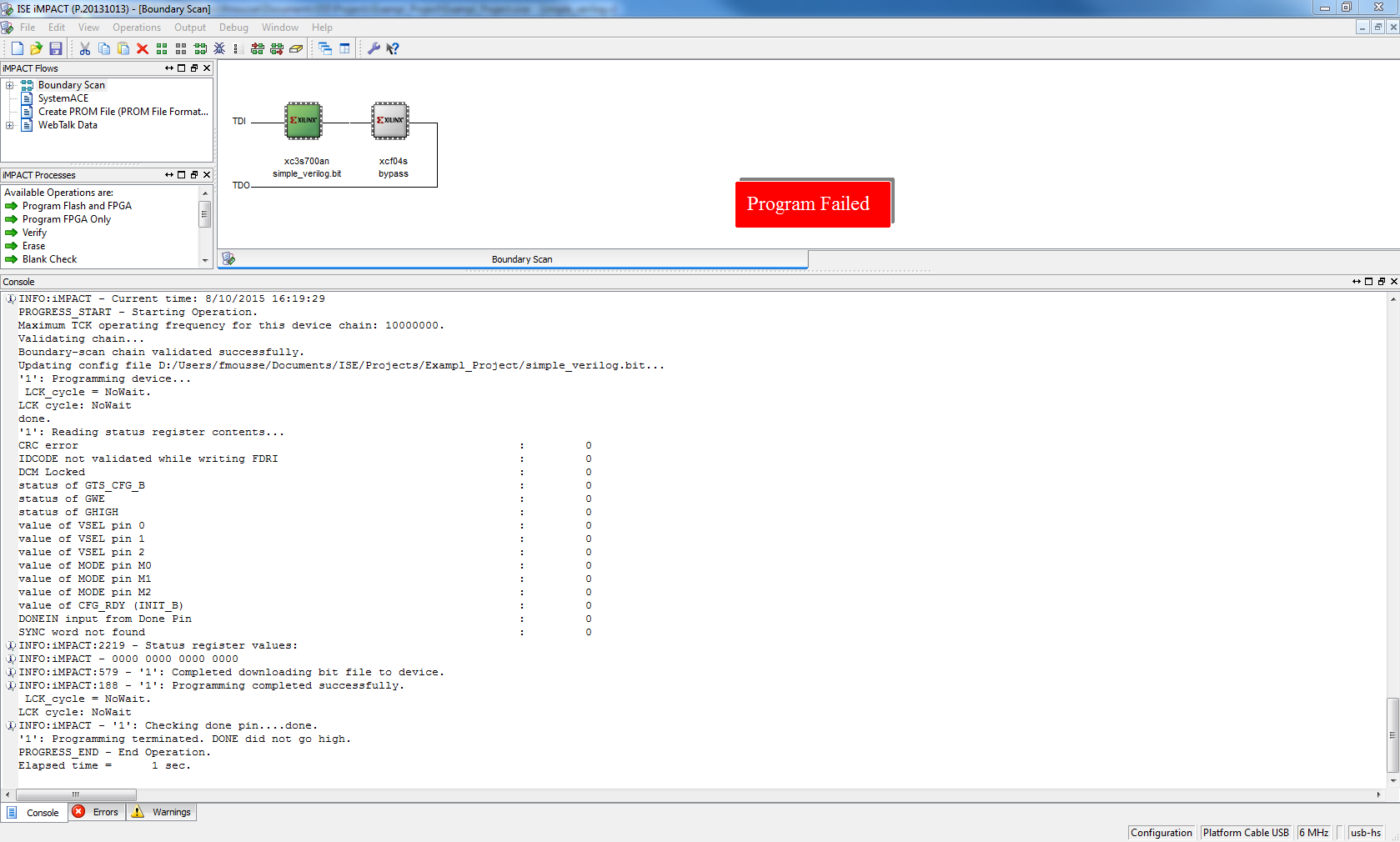Image resolution: width=1400 pixels, height=842 pixels.
Task: Click the red X Delete icon
Action: (143, 49)
